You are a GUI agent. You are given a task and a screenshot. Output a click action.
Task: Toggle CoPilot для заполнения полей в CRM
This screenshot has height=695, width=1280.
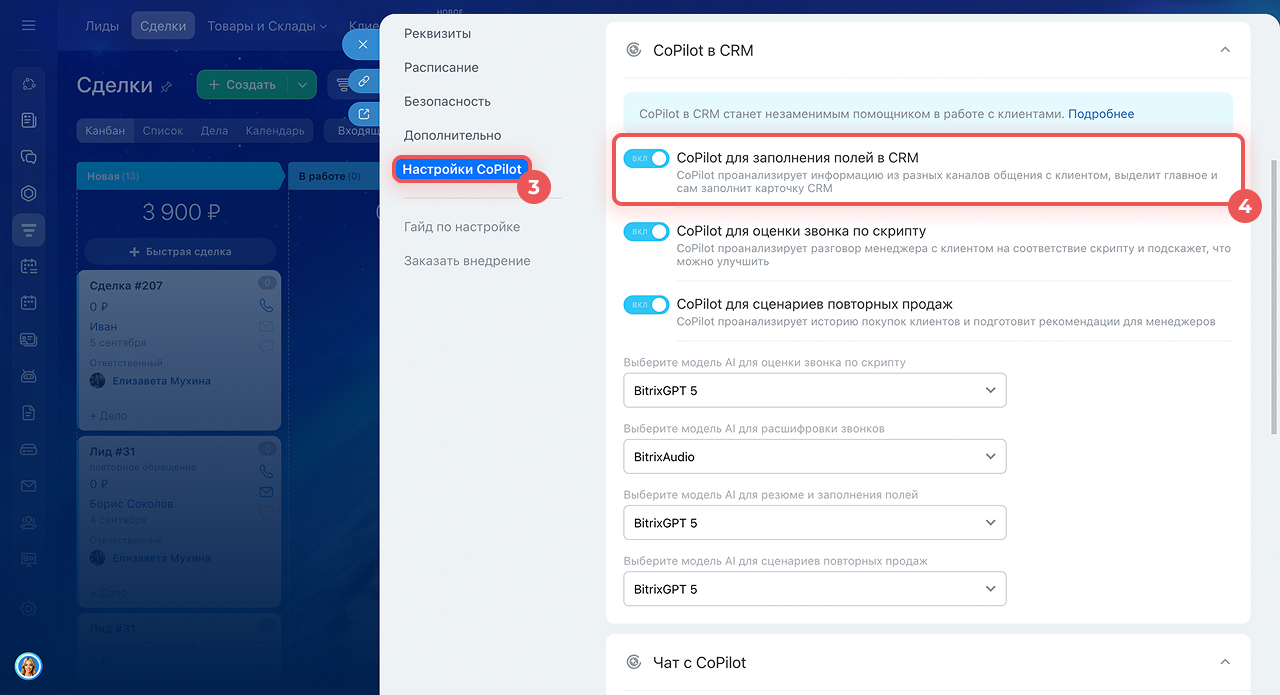click(x=646, y=158)
